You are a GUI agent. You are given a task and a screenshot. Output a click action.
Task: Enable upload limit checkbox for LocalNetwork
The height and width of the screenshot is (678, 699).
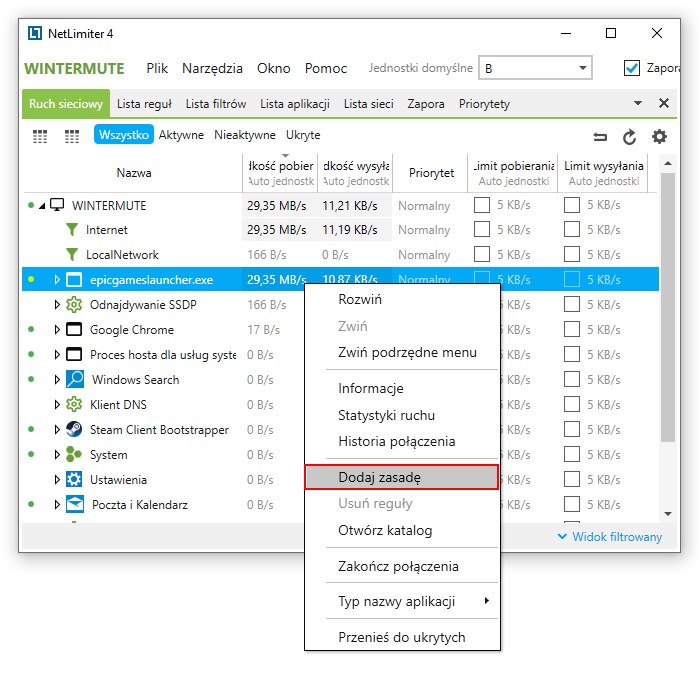pyautogui.click(x=572, y=255)
